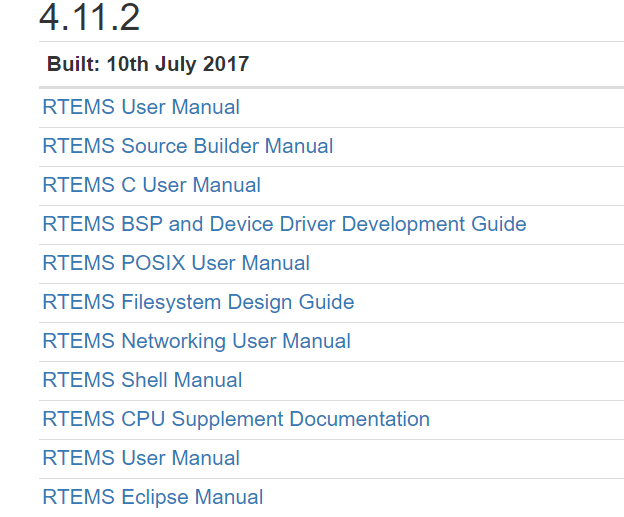This screenshot has height=517, width=624.
Task: Click the 'Built: 10th July 2017' text
Action: click(148, 64)
